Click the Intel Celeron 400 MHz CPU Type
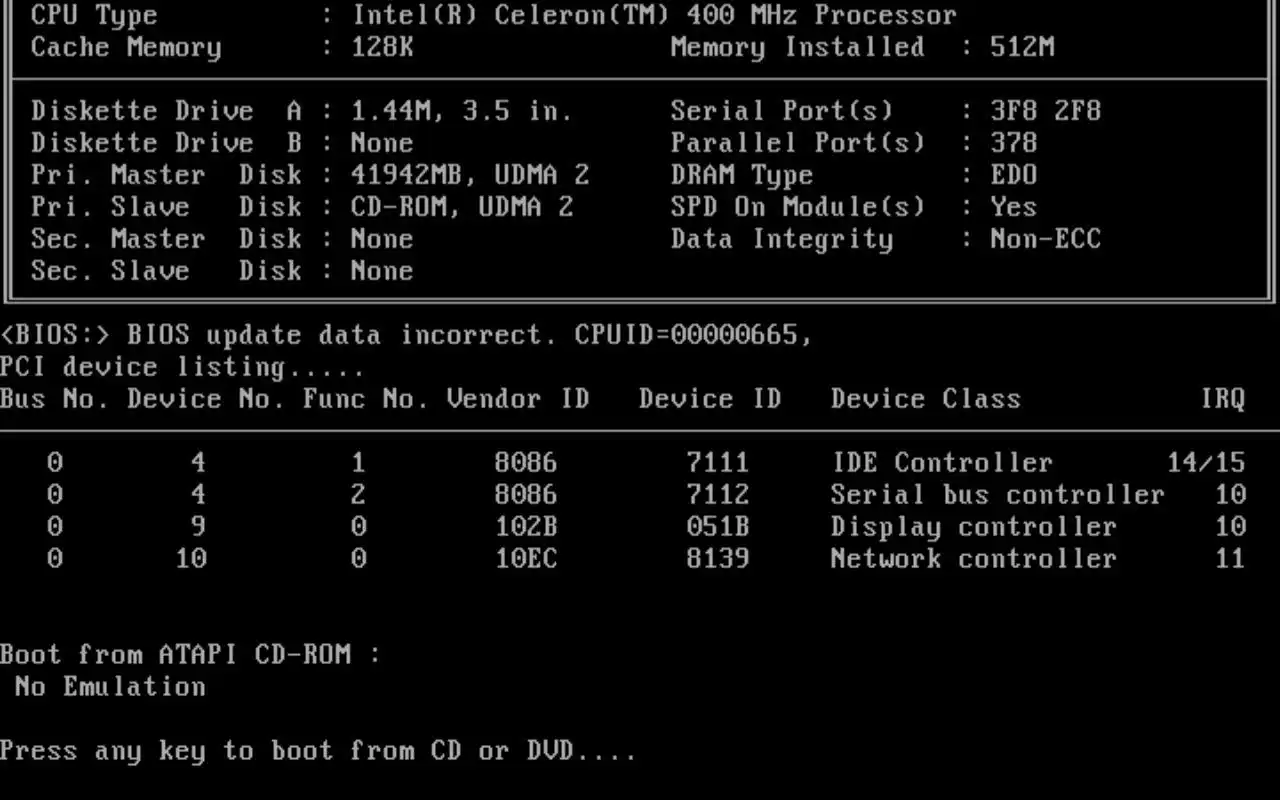This screenshot has width=1280, height=800. 654,15
